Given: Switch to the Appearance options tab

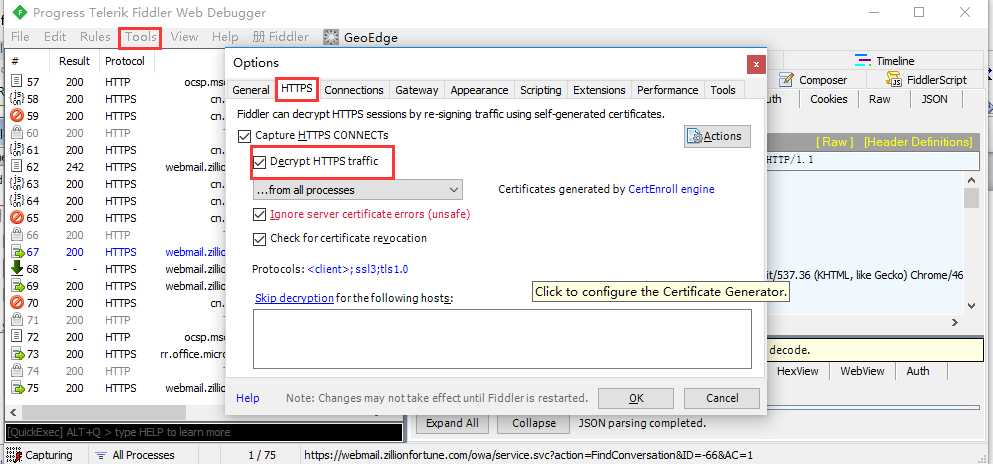Looking at the screenshot, I should 479,90.
